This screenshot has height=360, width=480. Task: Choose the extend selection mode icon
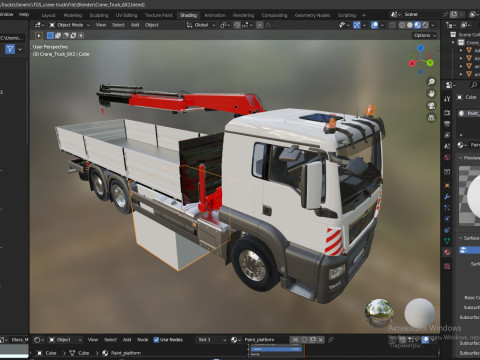point(58,35)
